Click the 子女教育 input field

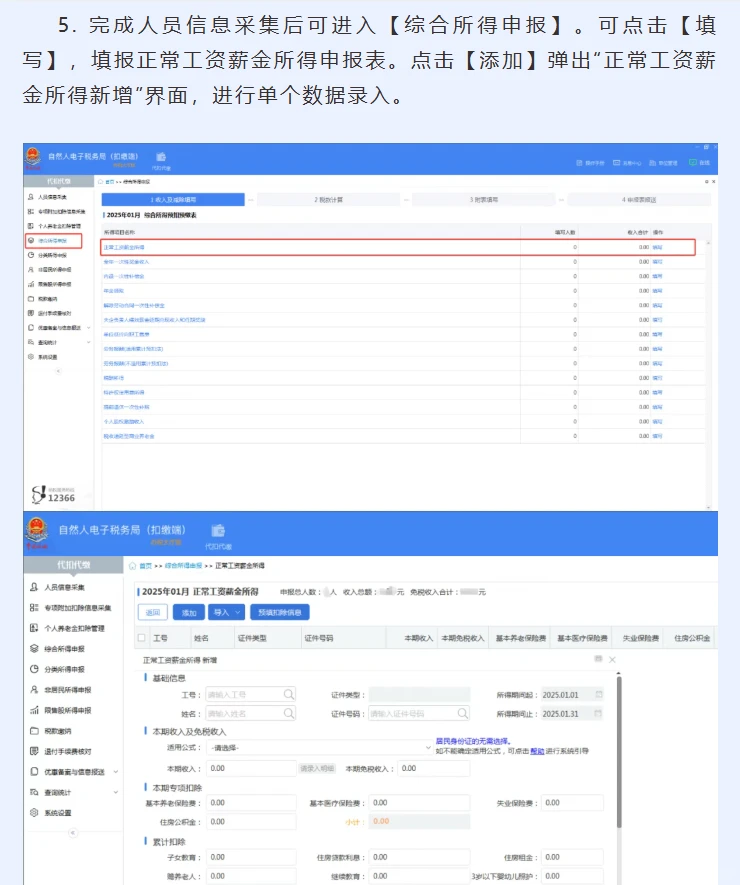(x=251, y=857)
